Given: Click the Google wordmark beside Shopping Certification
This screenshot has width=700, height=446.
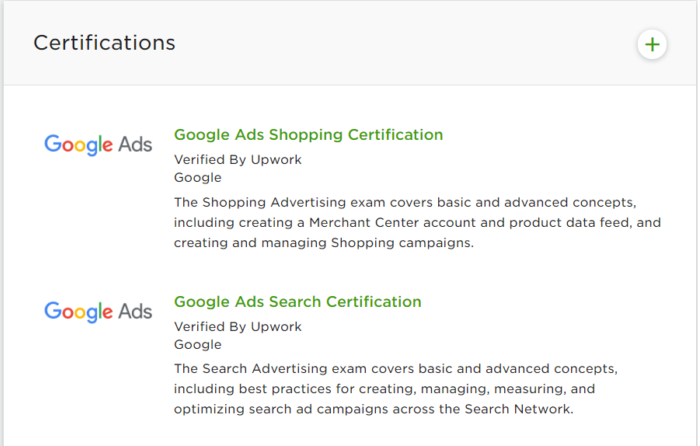Looking at the screenshot, I should click(78, 145).
